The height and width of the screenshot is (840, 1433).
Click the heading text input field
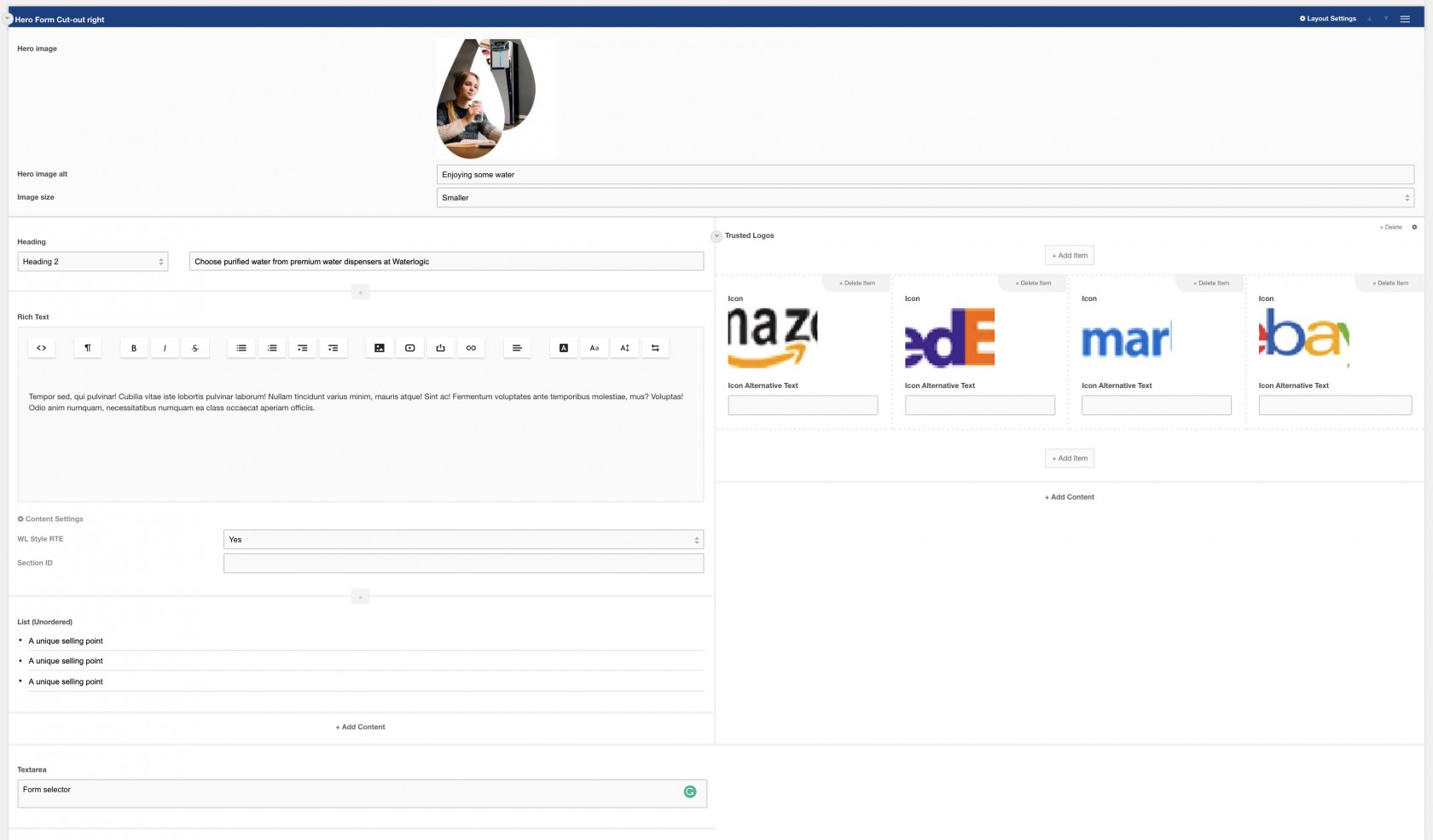[x=446, y=262]
